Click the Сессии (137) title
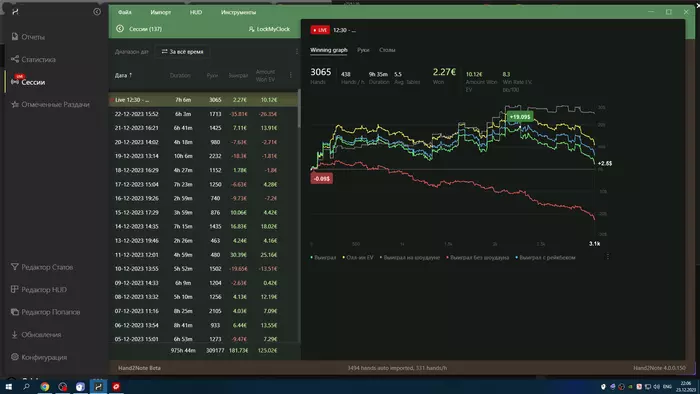700x394 pixels. [x=145, y=29]
